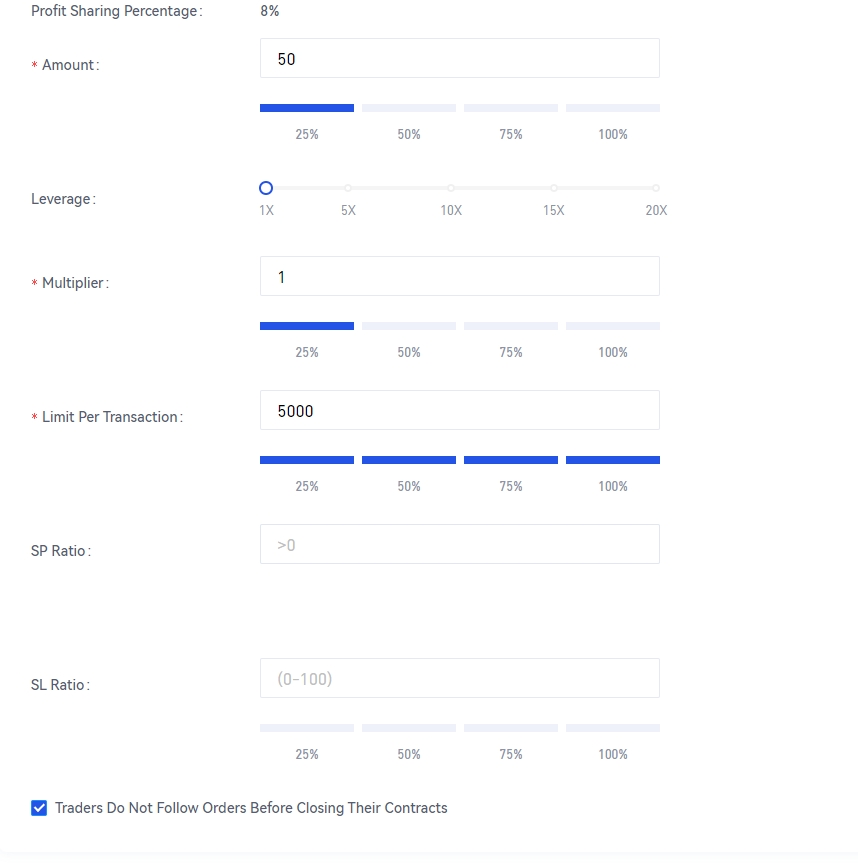Click the Multiplier input field
The image size is (858, 864).
[459, 277]
